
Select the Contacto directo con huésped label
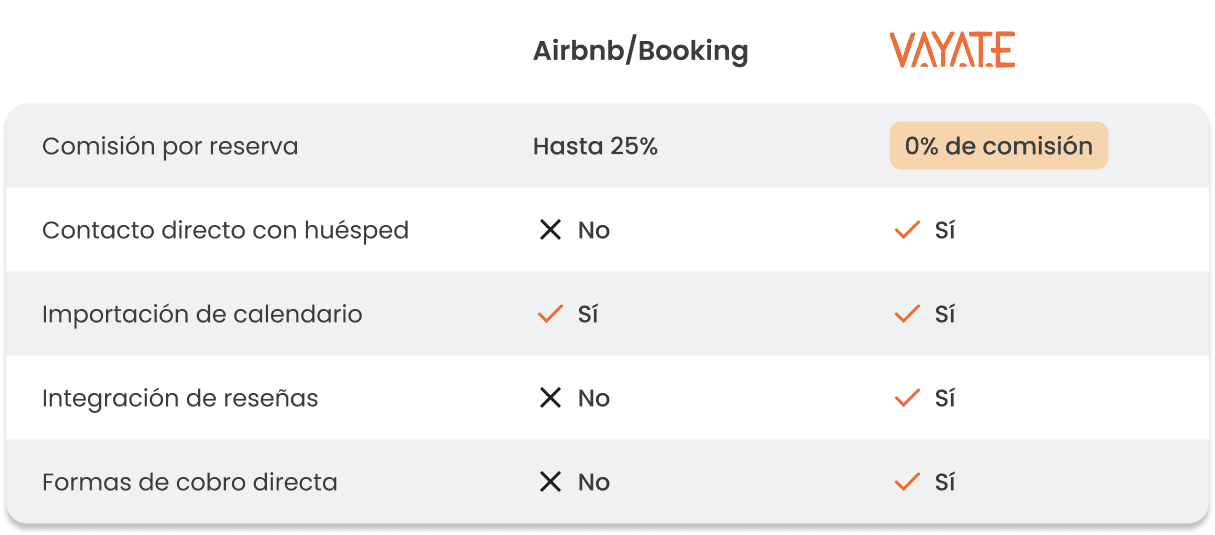pyautogui.click(x=225, y=230)
